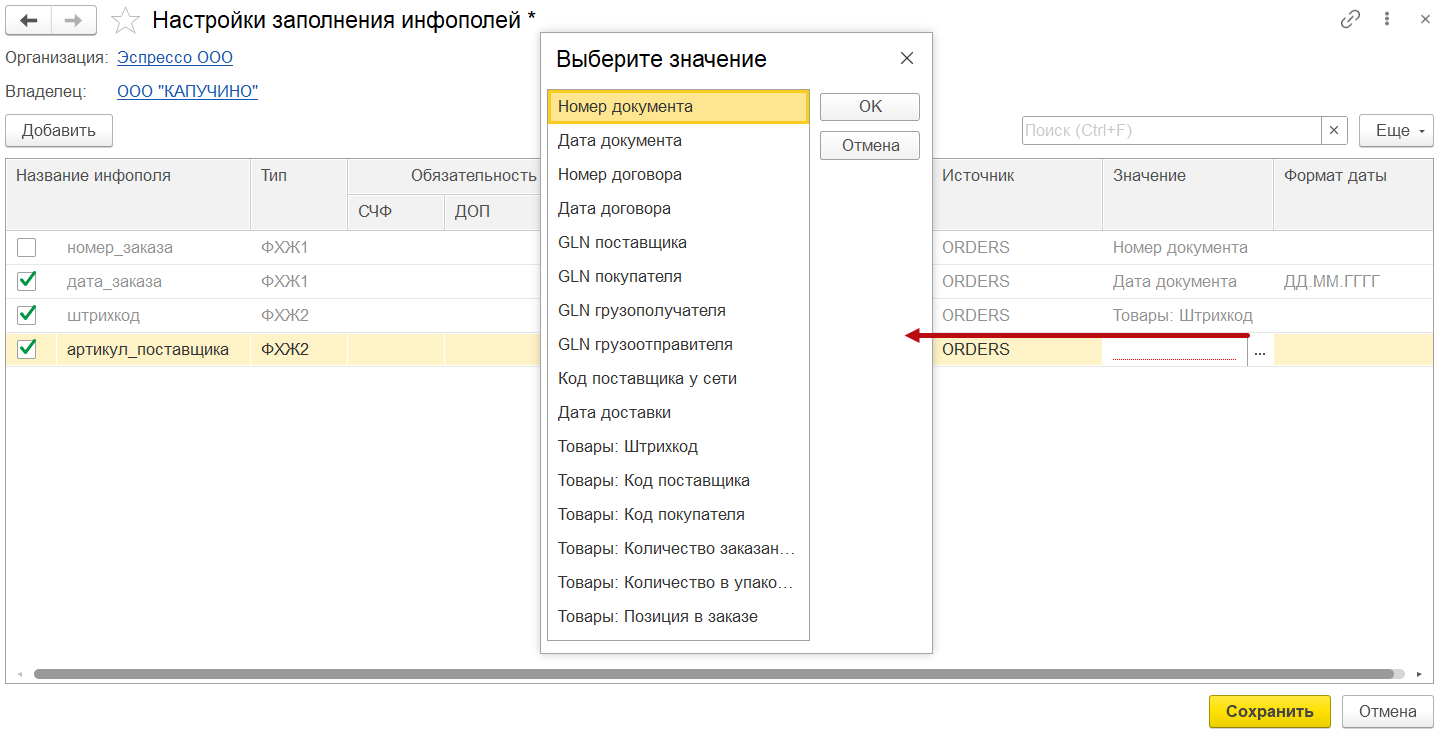This screenshot has height=735, width=1443.
Task: Click the horizontal scrollbar of the table
Action: 713,674
